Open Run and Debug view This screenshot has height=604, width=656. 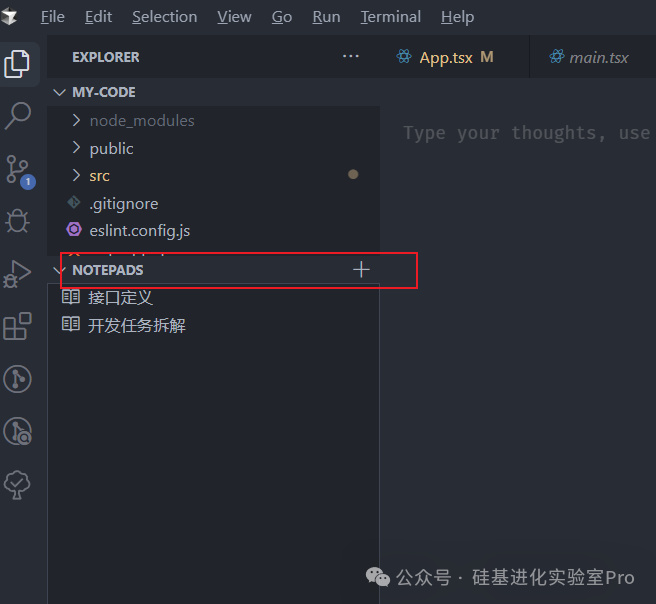18,273
